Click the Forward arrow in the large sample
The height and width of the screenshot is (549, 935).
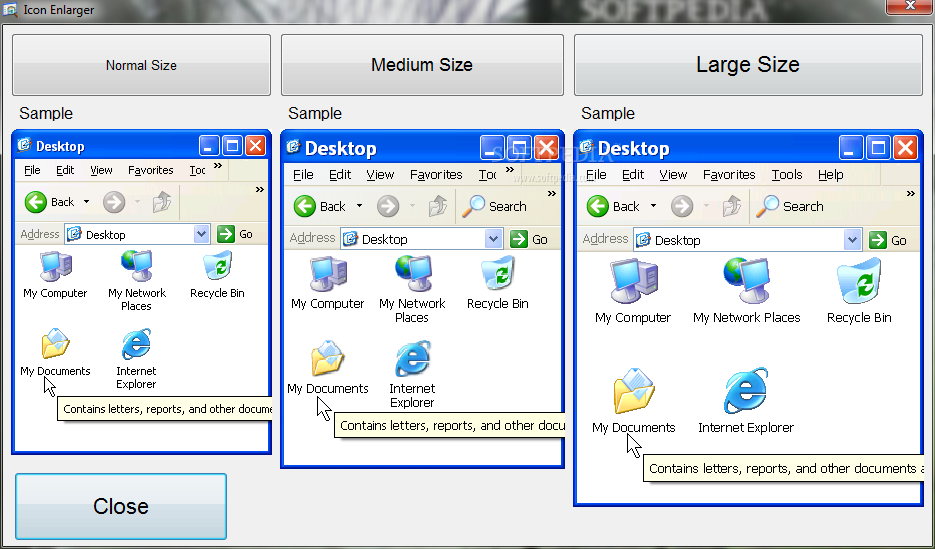pyautogui.click(x=682, y=206)
